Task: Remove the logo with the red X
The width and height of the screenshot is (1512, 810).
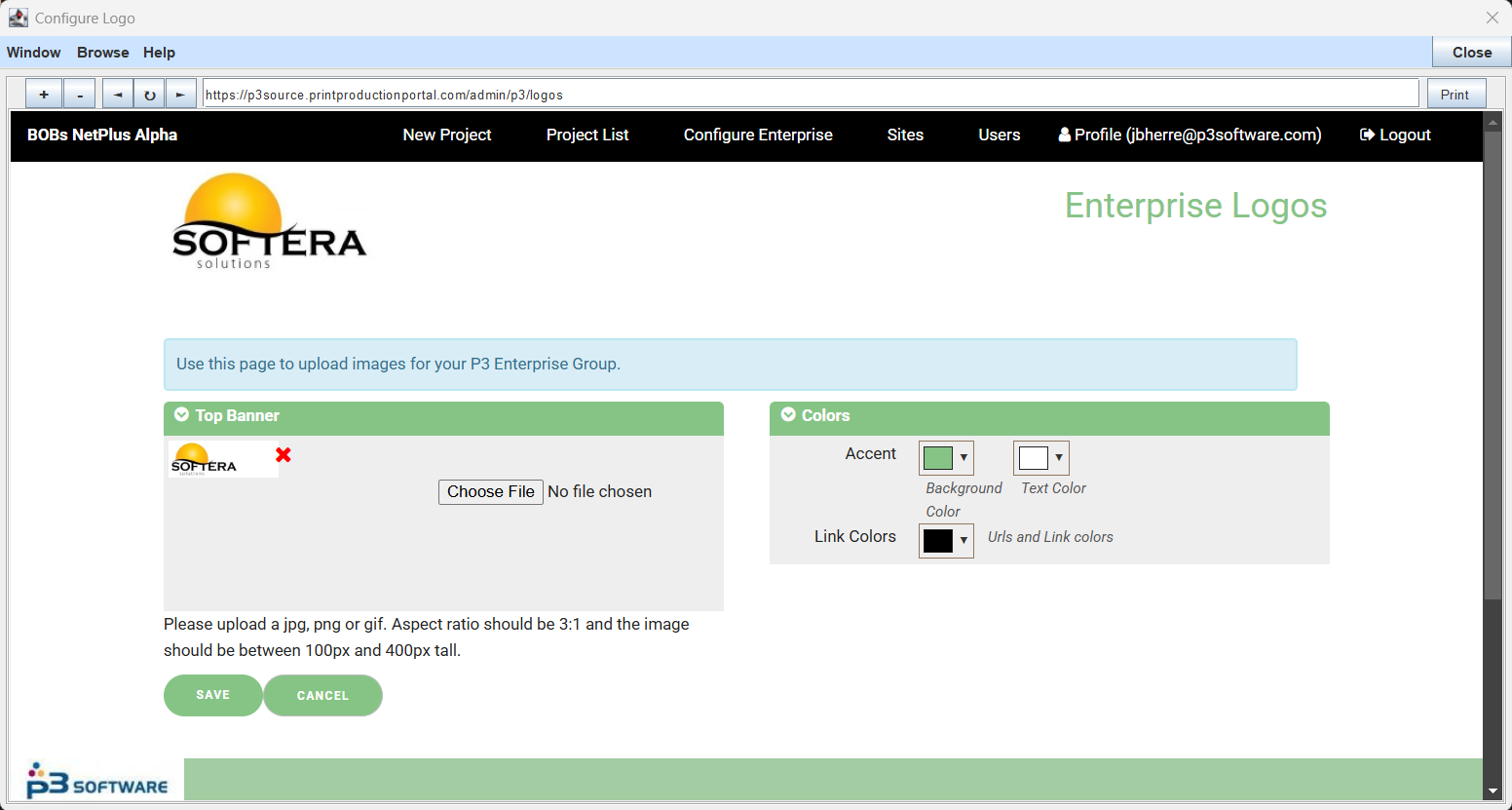Action: 283,455
